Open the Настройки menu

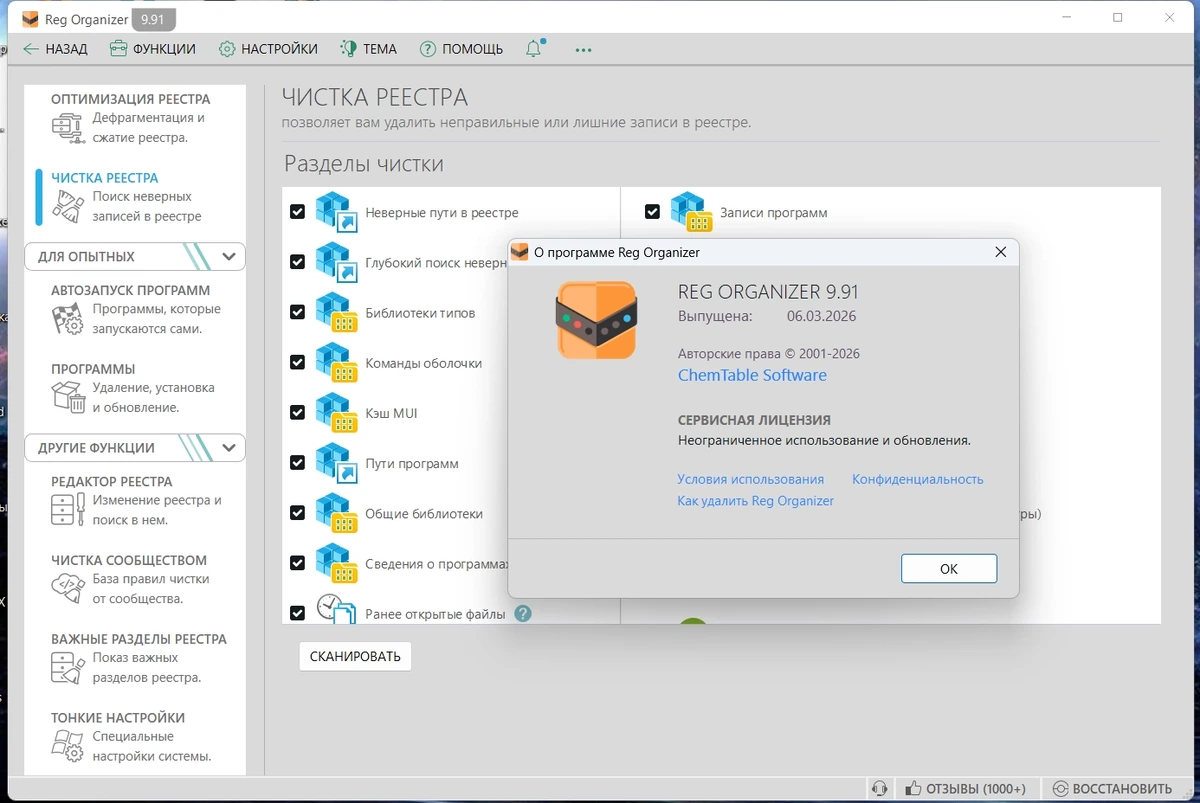pos(268,49)
